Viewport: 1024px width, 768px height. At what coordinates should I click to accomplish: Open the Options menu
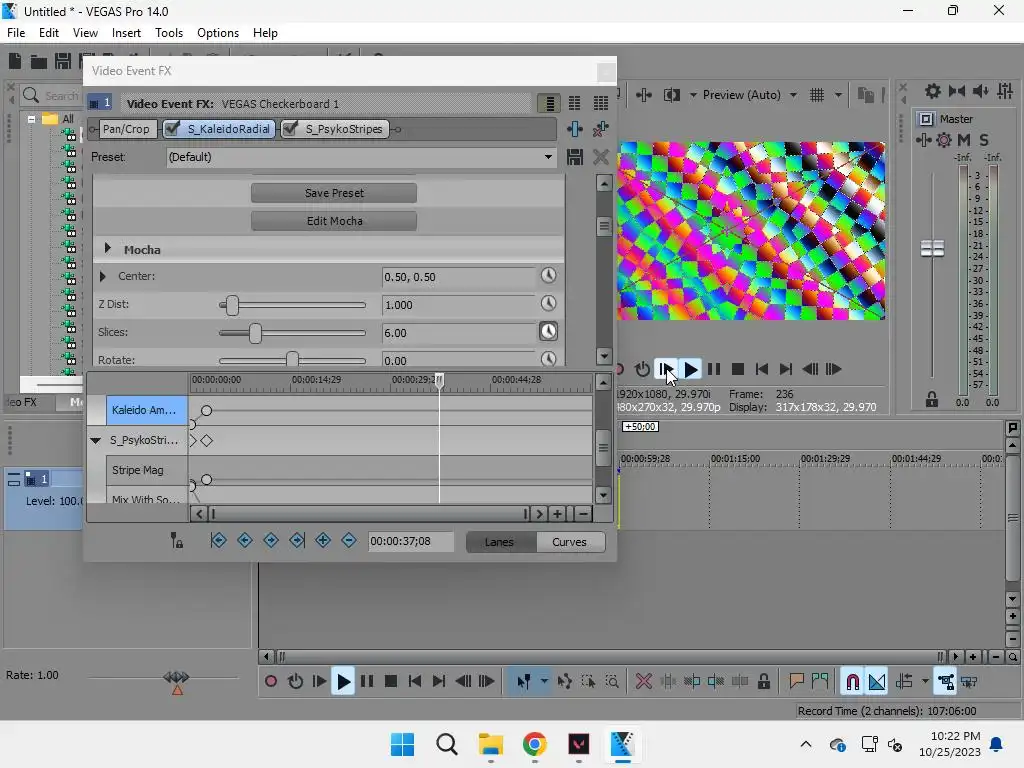coord(218,33)
